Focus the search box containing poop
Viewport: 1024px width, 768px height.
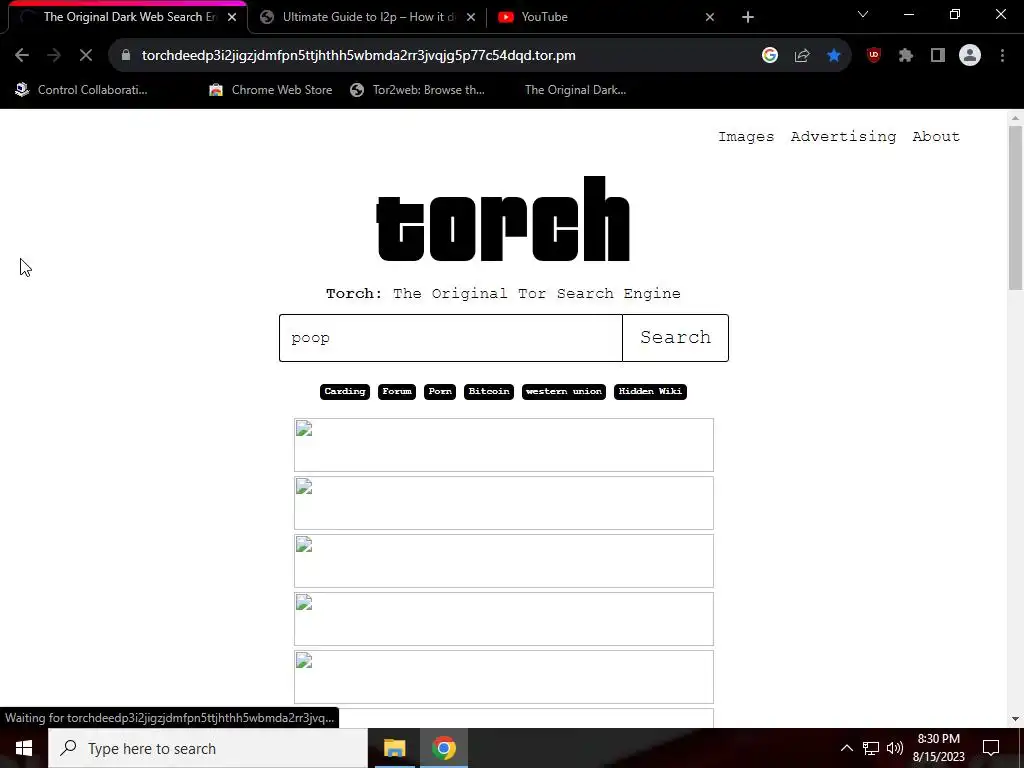tap(451, 338)
